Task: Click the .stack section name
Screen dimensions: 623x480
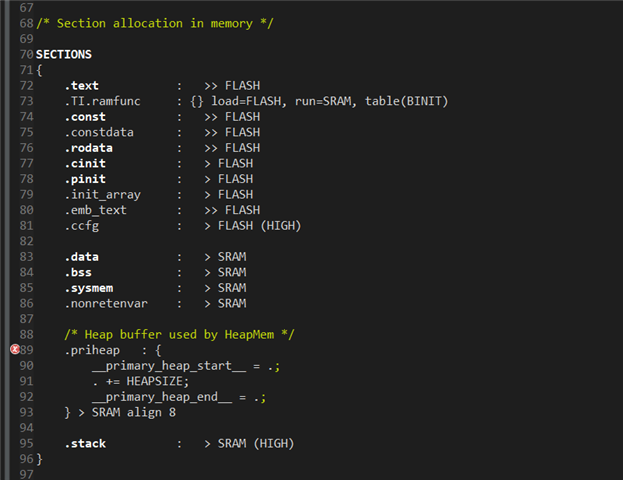Action: click(85, 443)
